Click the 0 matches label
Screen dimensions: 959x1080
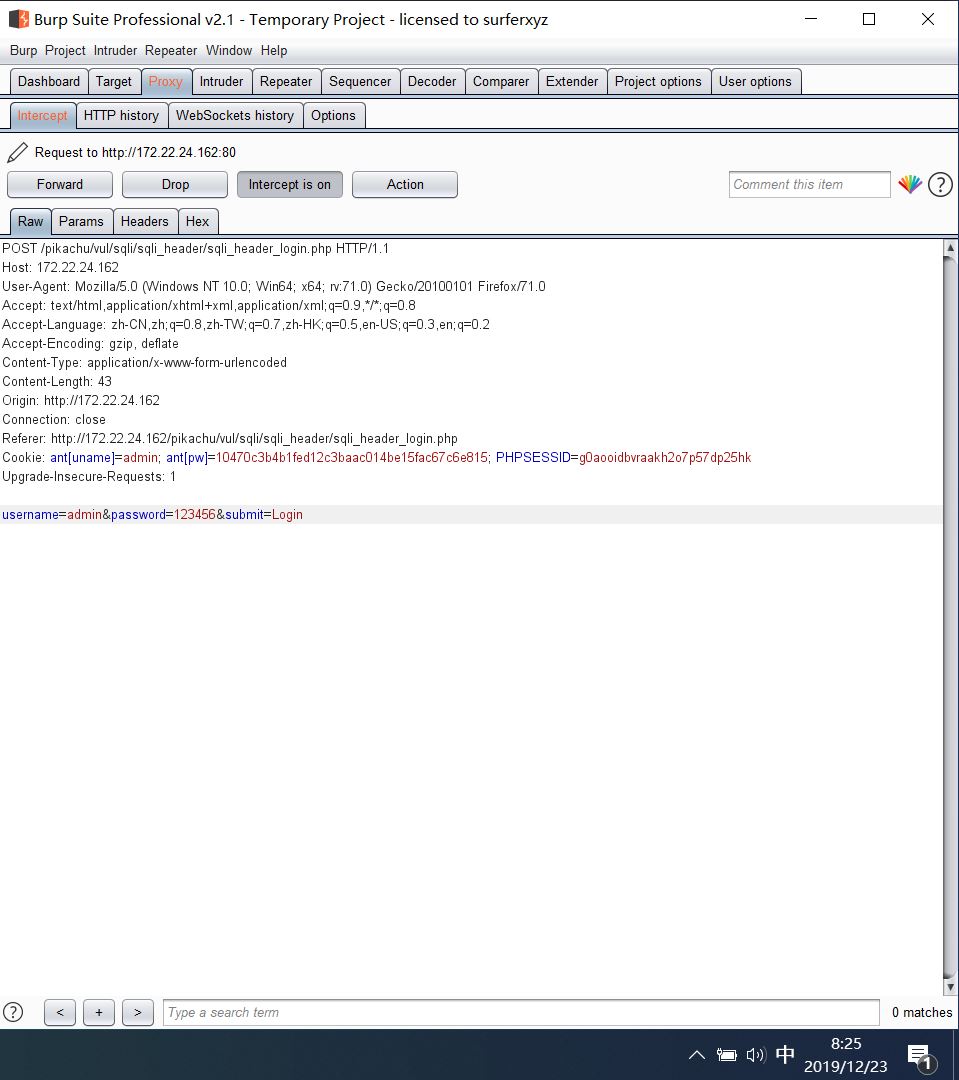point(922,1012)
